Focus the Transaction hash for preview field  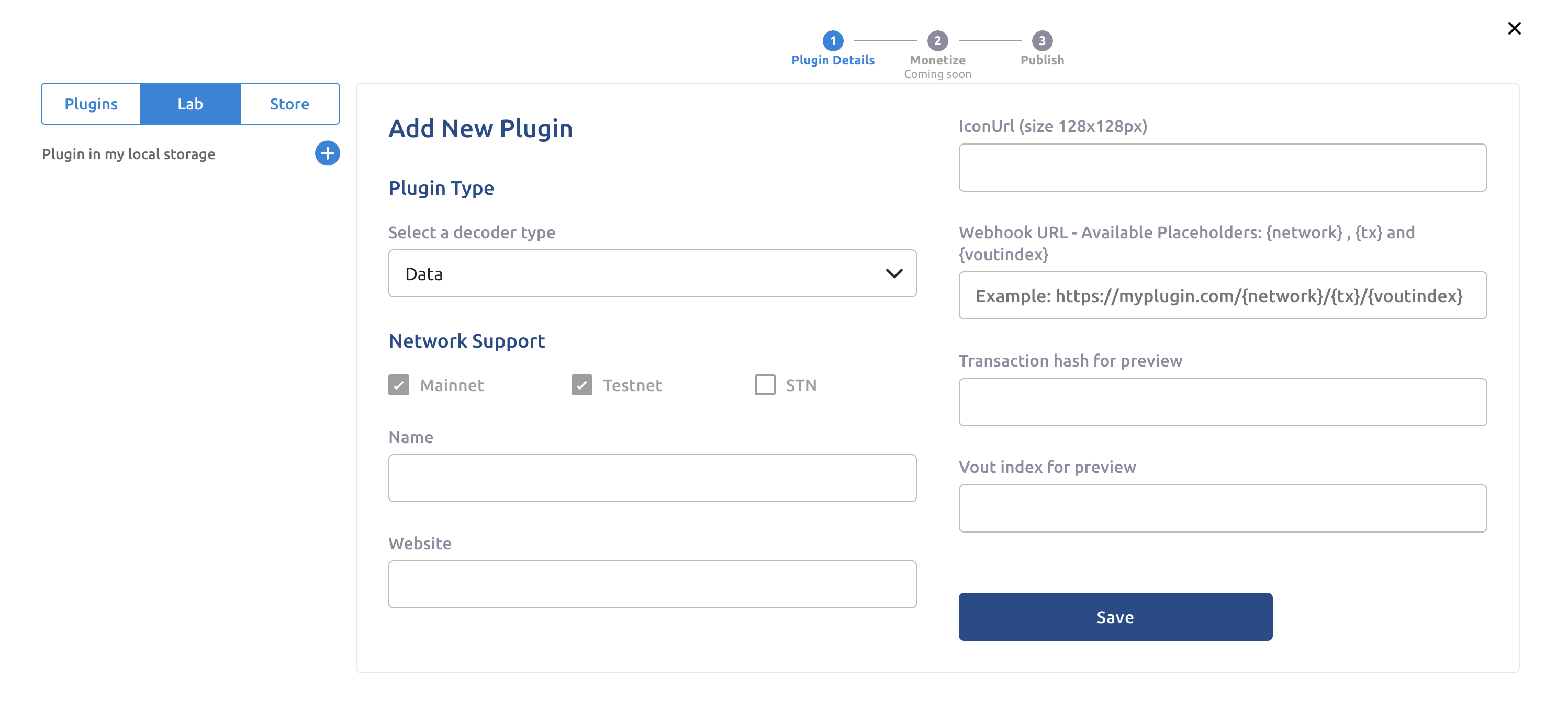(x=1222, y=402)
